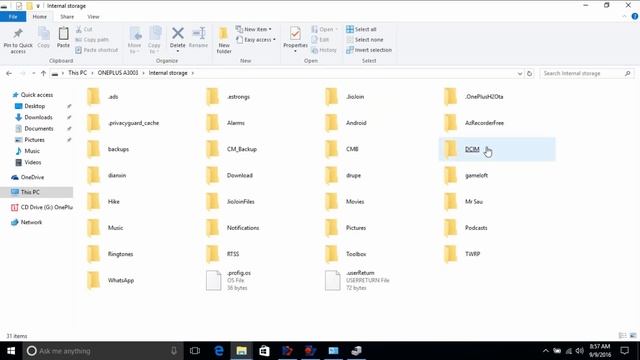Click the Help question mark icon
The height and width of the screenshot is (360, 640).
click(635, 17)
